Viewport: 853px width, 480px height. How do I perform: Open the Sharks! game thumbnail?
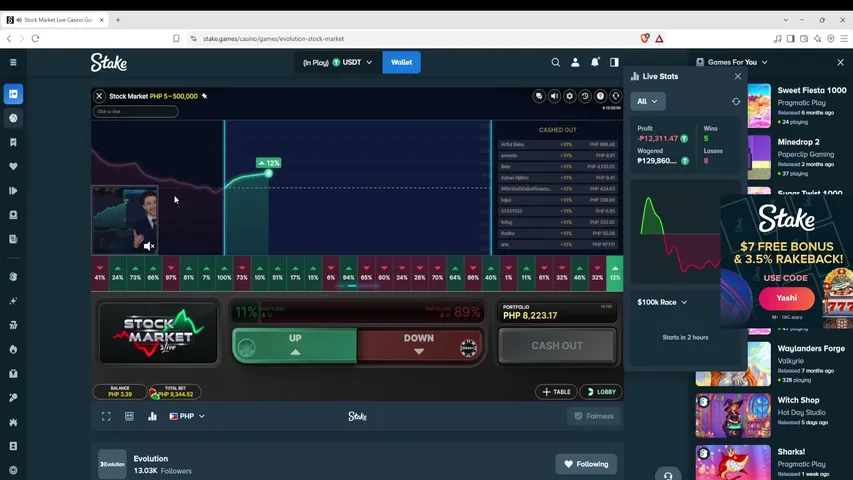(733, 464)
